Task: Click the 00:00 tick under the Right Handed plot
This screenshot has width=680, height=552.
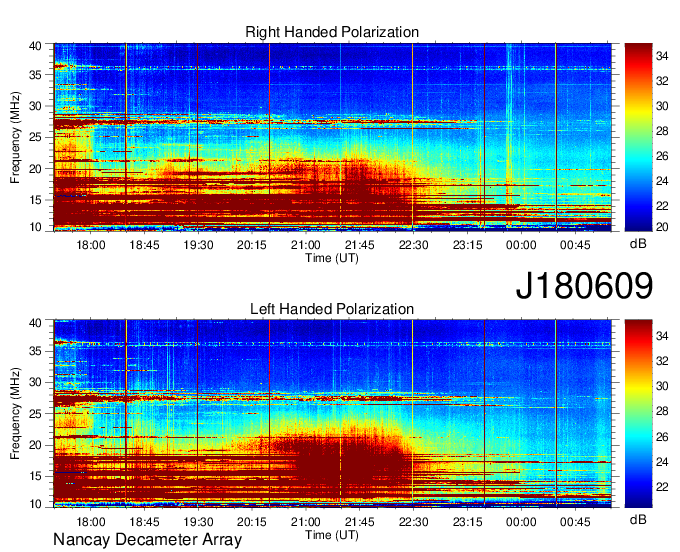Action: tap(521, 245)
